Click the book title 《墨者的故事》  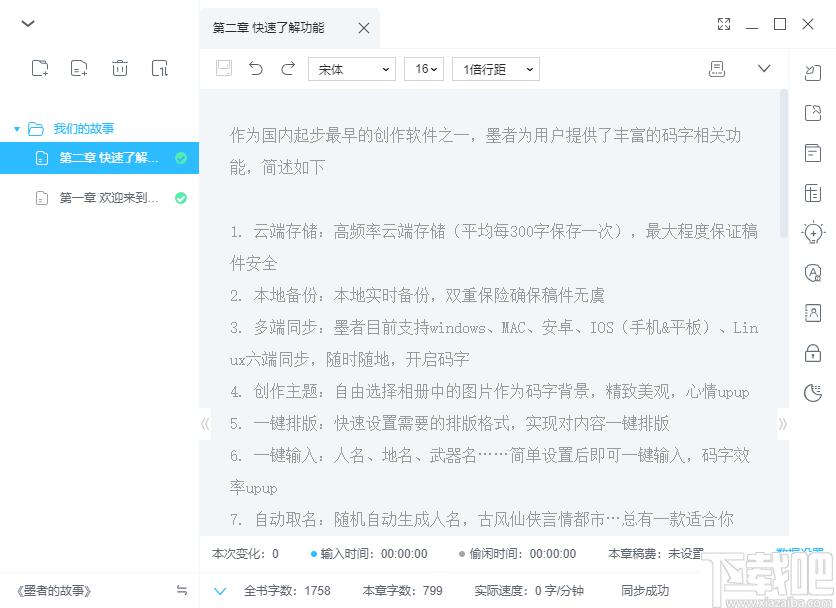pos(53,591)
